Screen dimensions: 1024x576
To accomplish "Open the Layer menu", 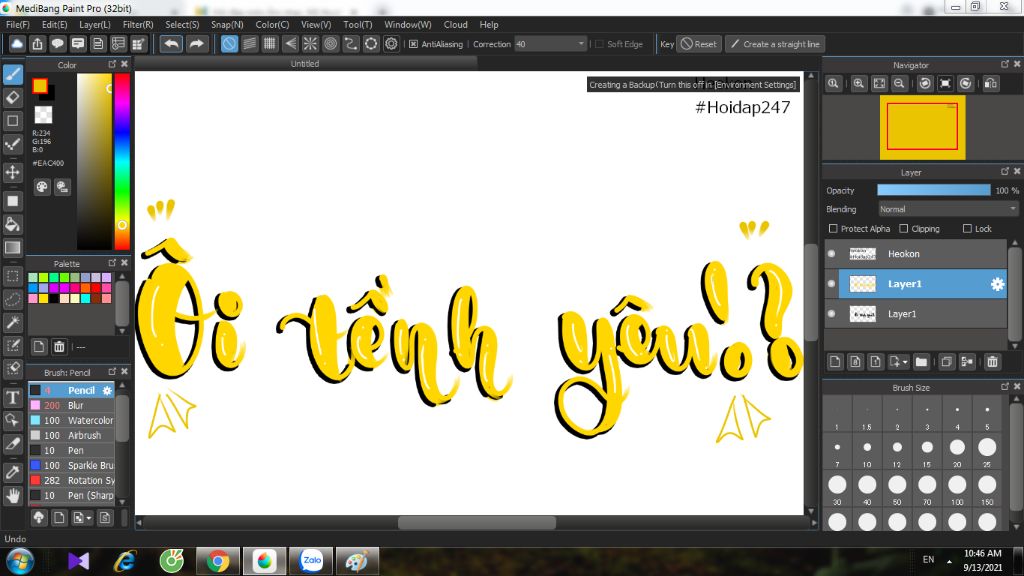I will [x=95, y=24].
